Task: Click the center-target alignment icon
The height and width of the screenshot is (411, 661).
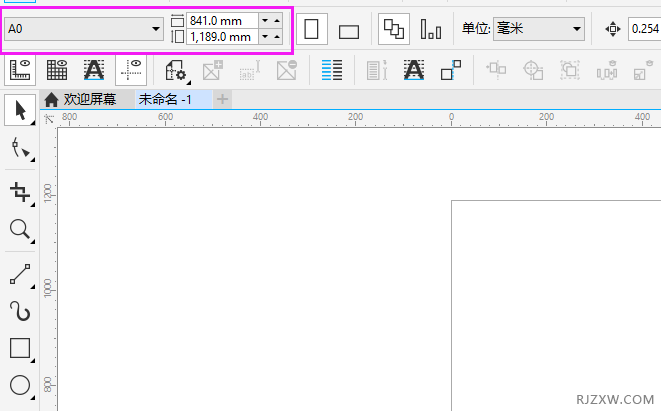Action: pos(533,70)
